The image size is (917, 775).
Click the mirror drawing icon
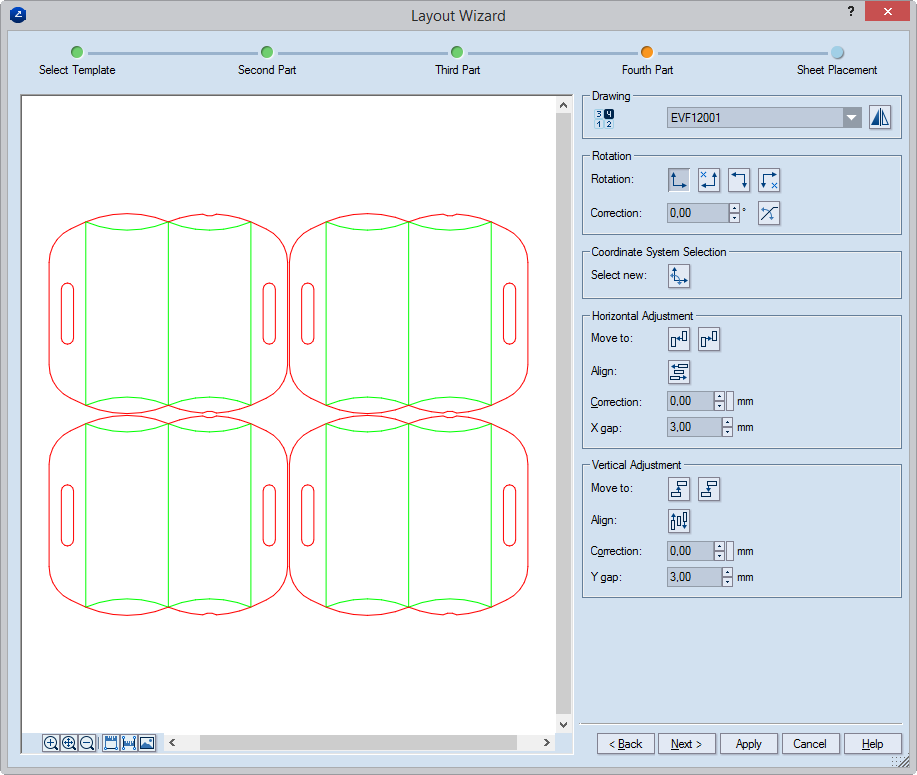(879, 117)
